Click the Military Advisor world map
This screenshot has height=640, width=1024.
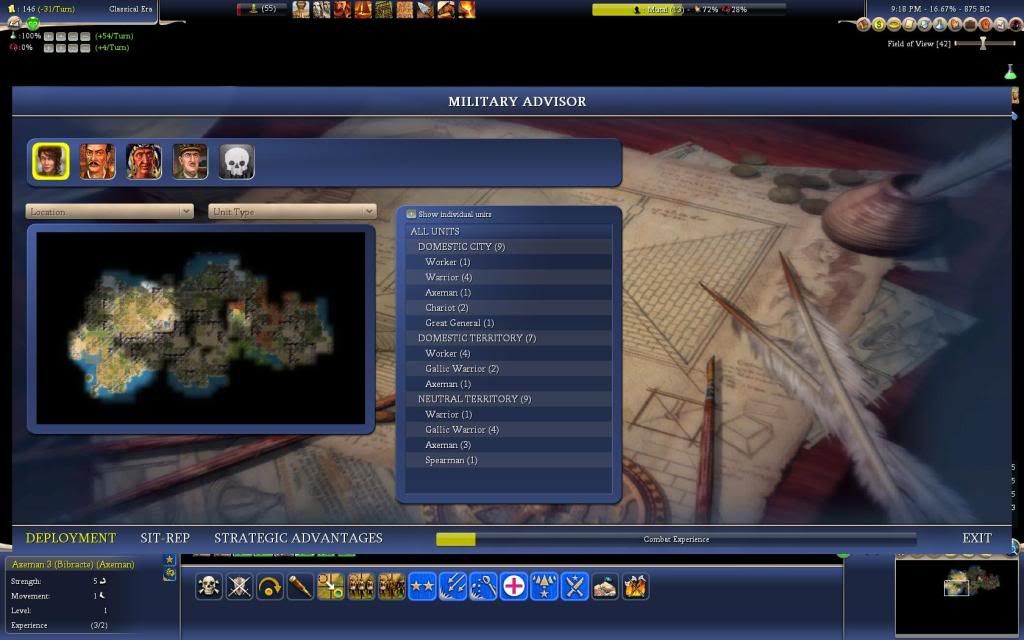200,328
